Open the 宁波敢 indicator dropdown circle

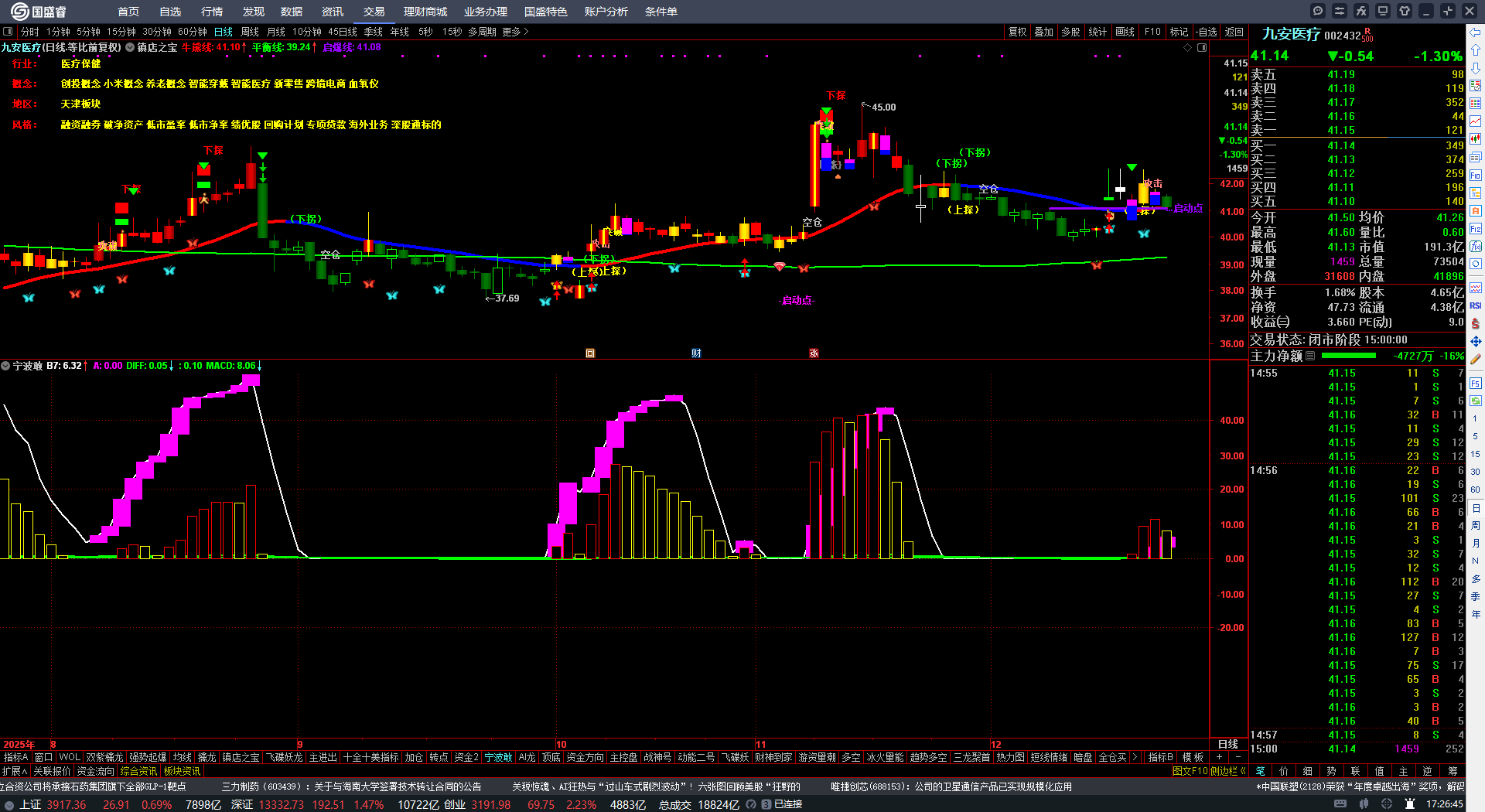click(x=5, y=366)
